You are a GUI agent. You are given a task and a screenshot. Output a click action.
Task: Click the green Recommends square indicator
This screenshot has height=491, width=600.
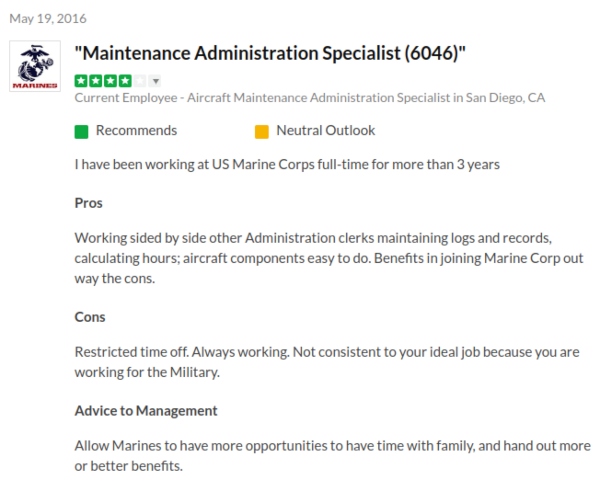[82, 131]
